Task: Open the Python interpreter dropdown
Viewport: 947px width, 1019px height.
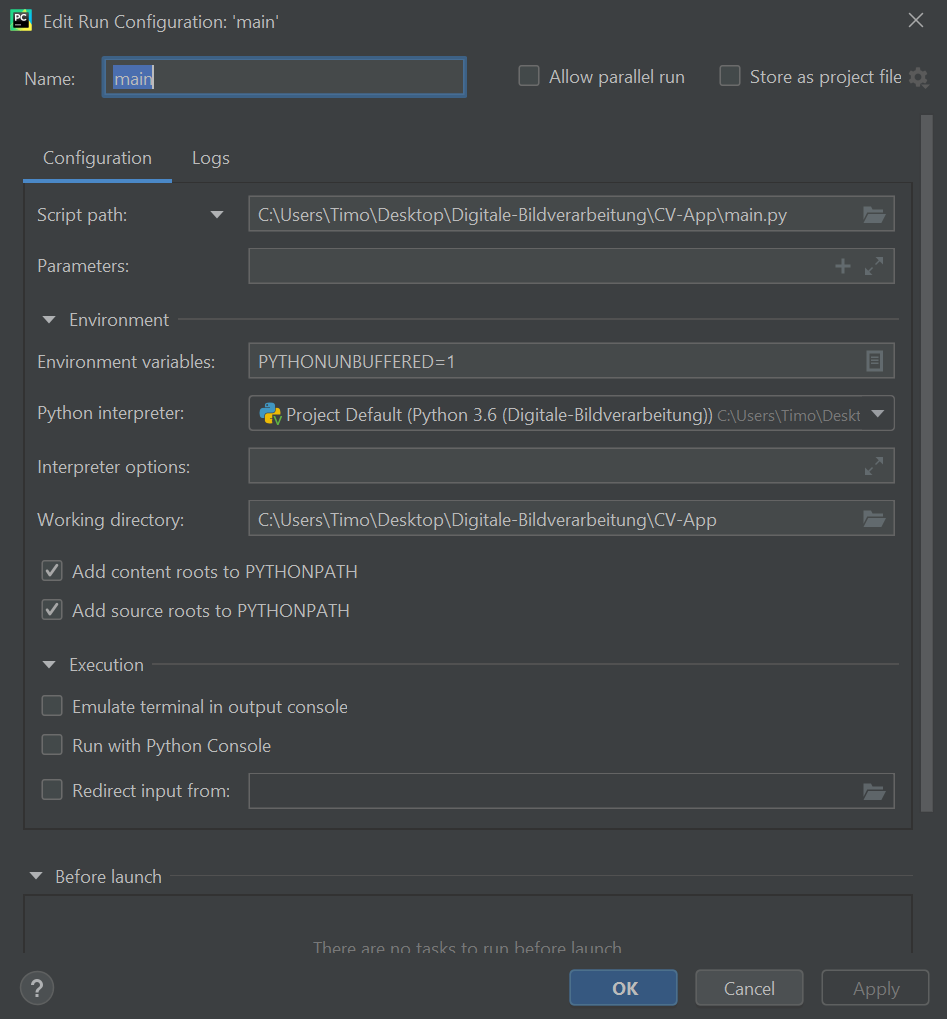Action: point(877,414)
